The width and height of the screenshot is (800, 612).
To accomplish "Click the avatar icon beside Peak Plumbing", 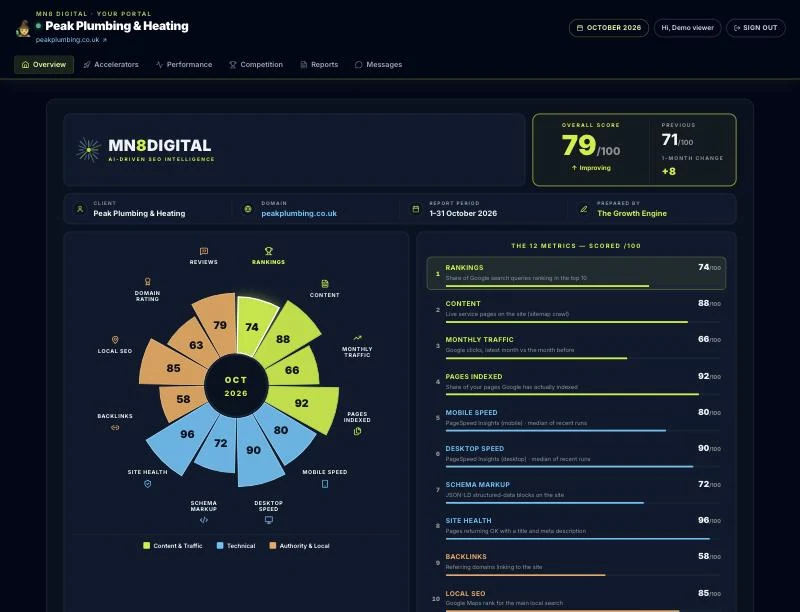I will tap(23, 29).
